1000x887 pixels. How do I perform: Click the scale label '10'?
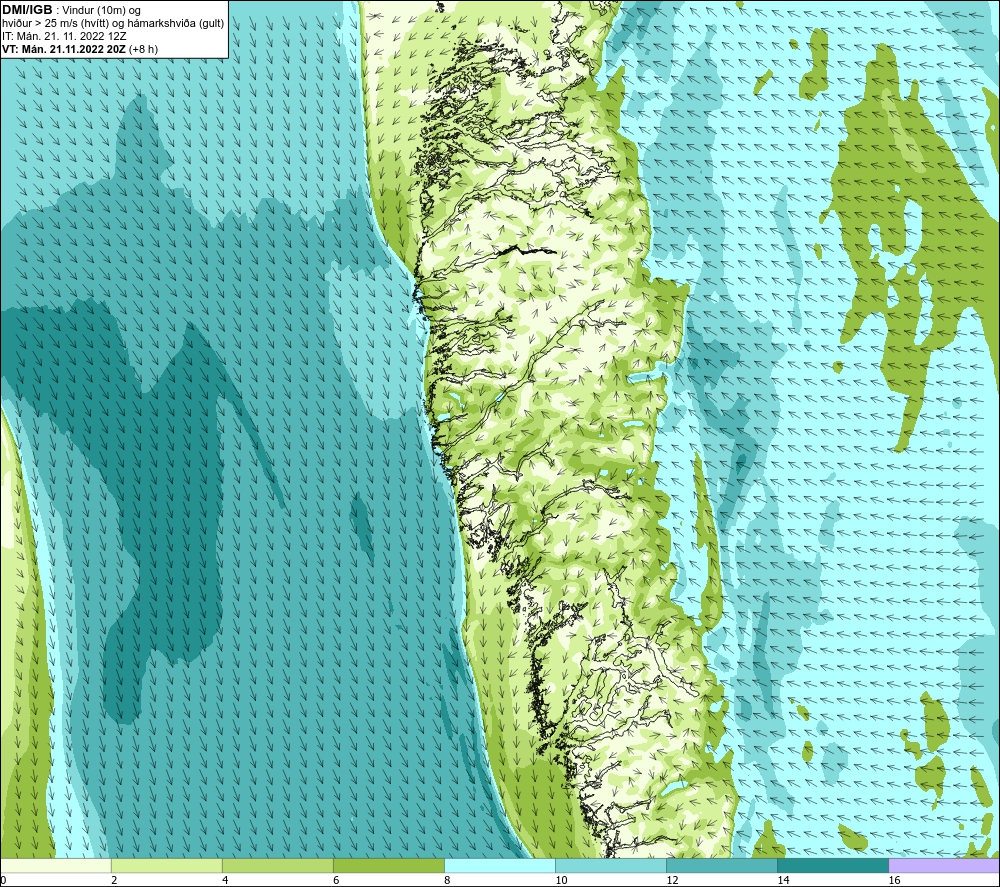pyautogui.click(x=561, y=880)
